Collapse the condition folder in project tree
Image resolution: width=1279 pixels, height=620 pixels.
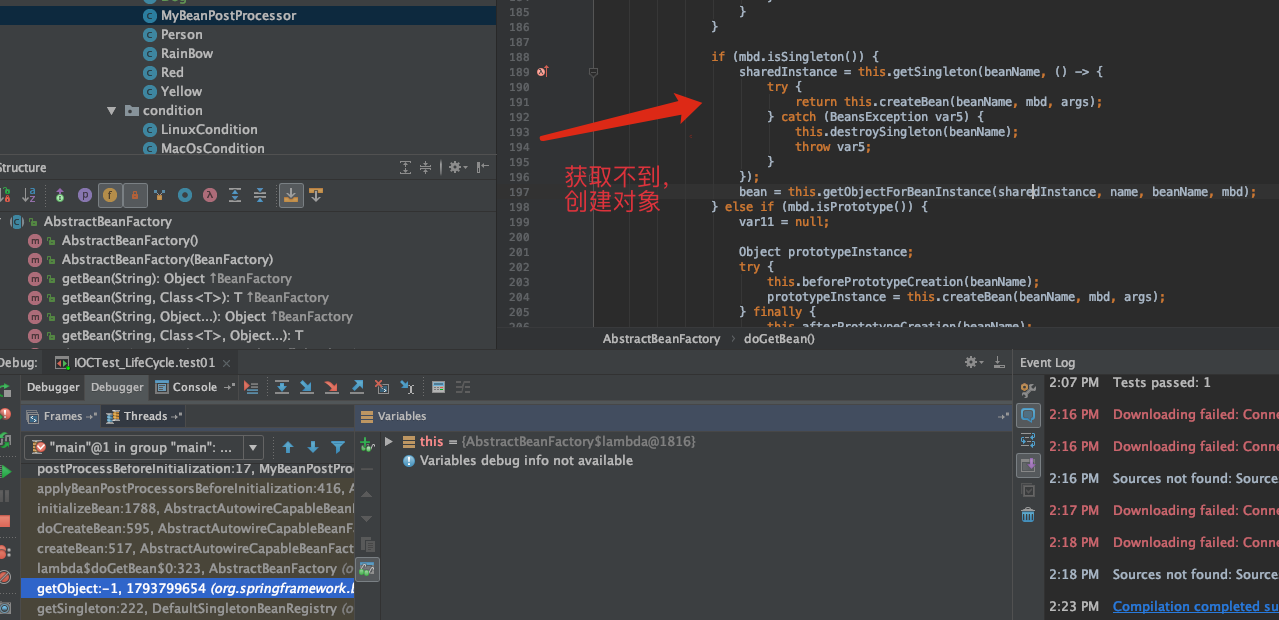coord(112,111)
